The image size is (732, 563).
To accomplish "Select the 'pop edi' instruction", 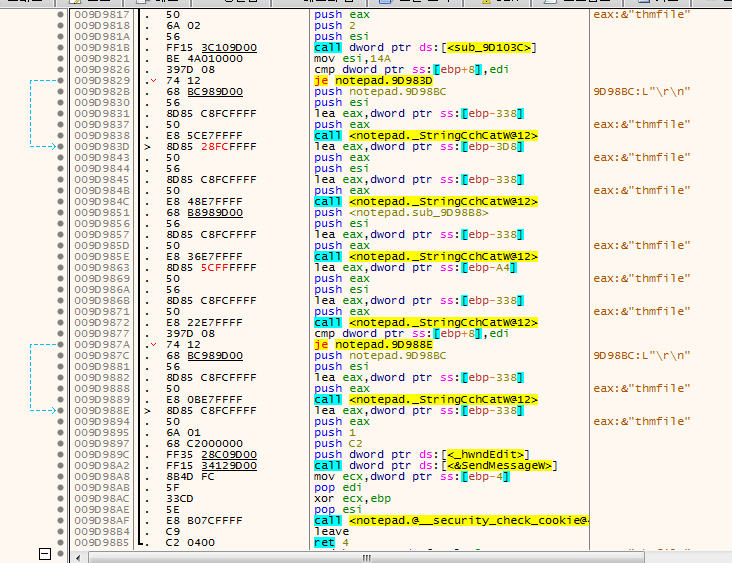I will [338, 487].
